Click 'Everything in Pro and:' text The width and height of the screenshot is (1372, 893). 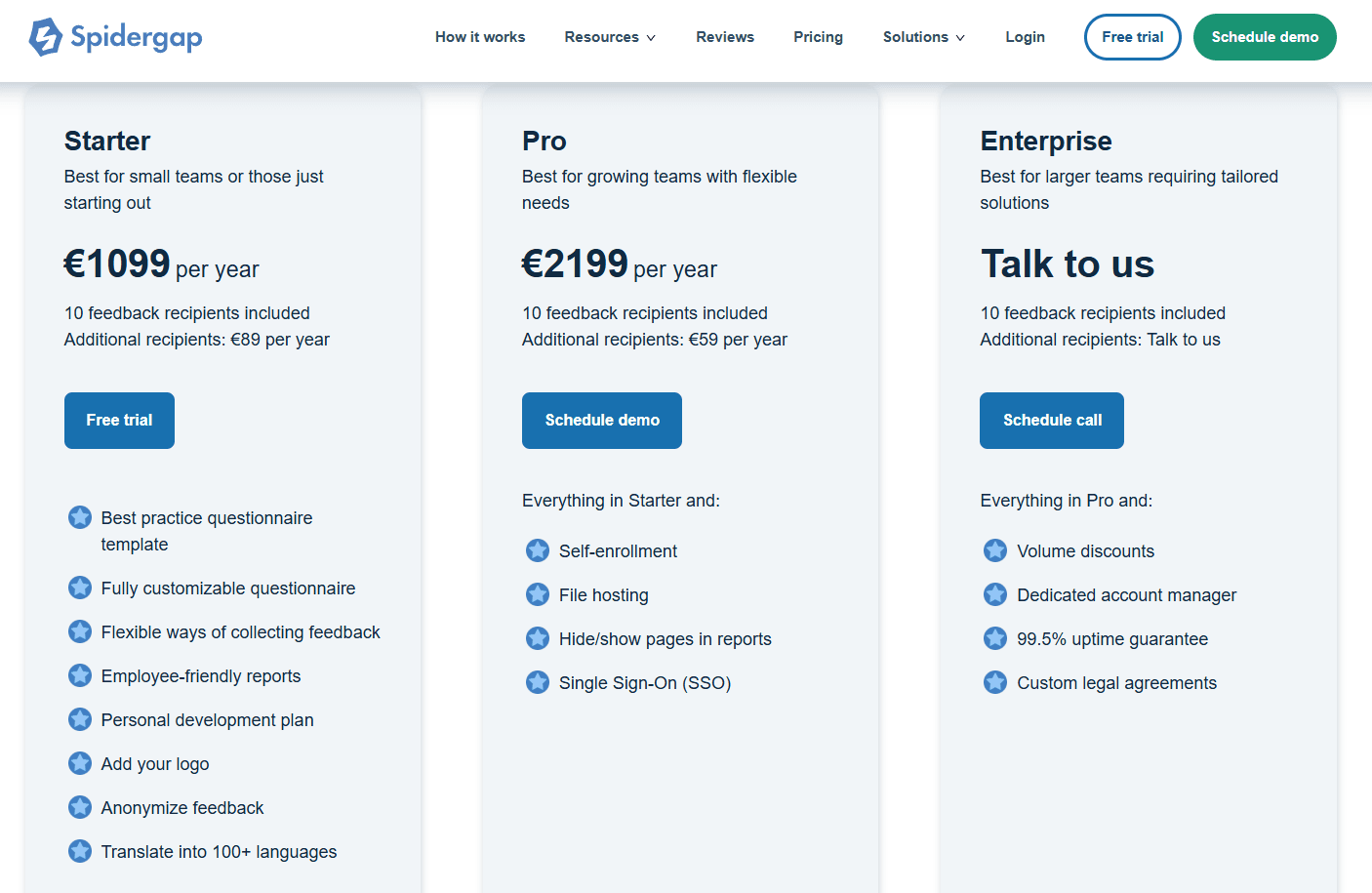coord(1067,501)
